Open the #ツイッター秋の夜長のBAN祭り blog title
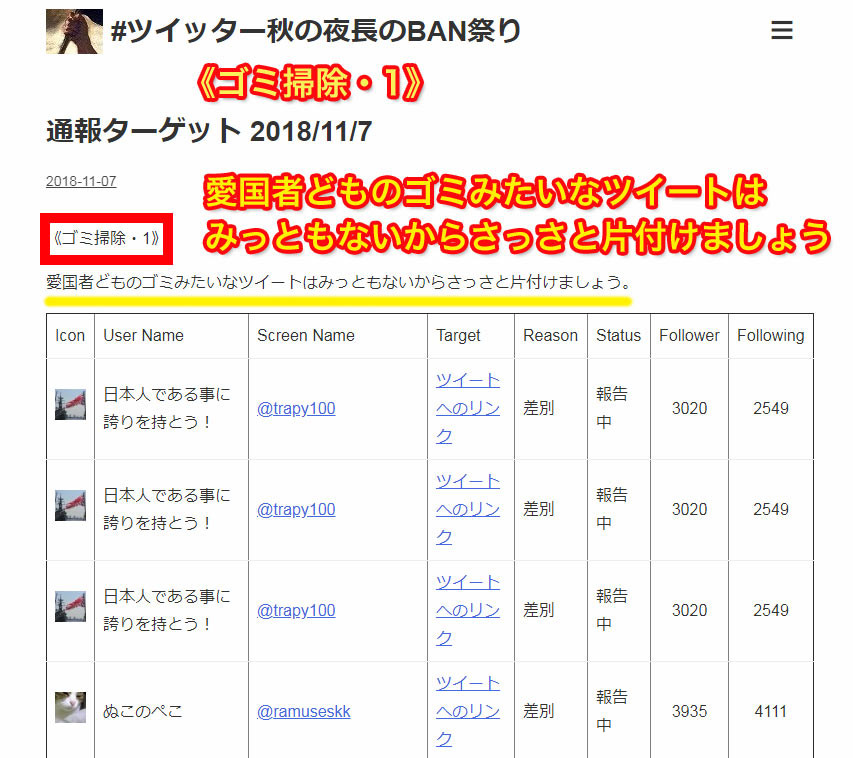 [x=316, y=30]
